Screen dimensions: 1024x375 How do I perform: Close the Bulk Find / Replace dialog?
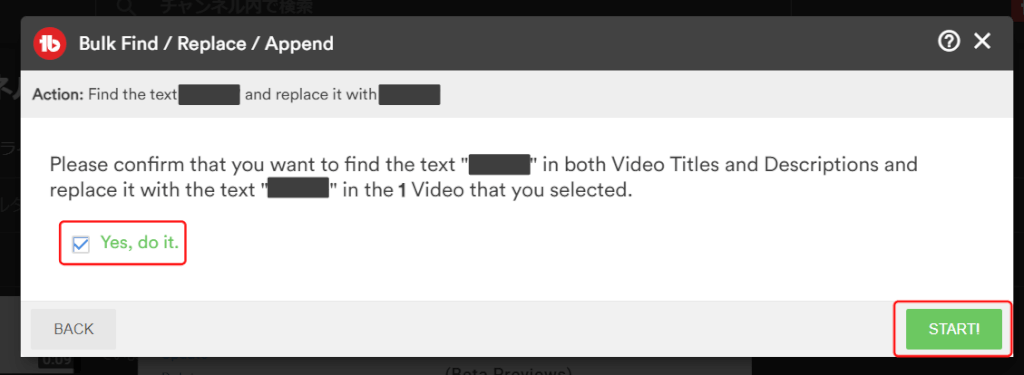pos(982,42)
